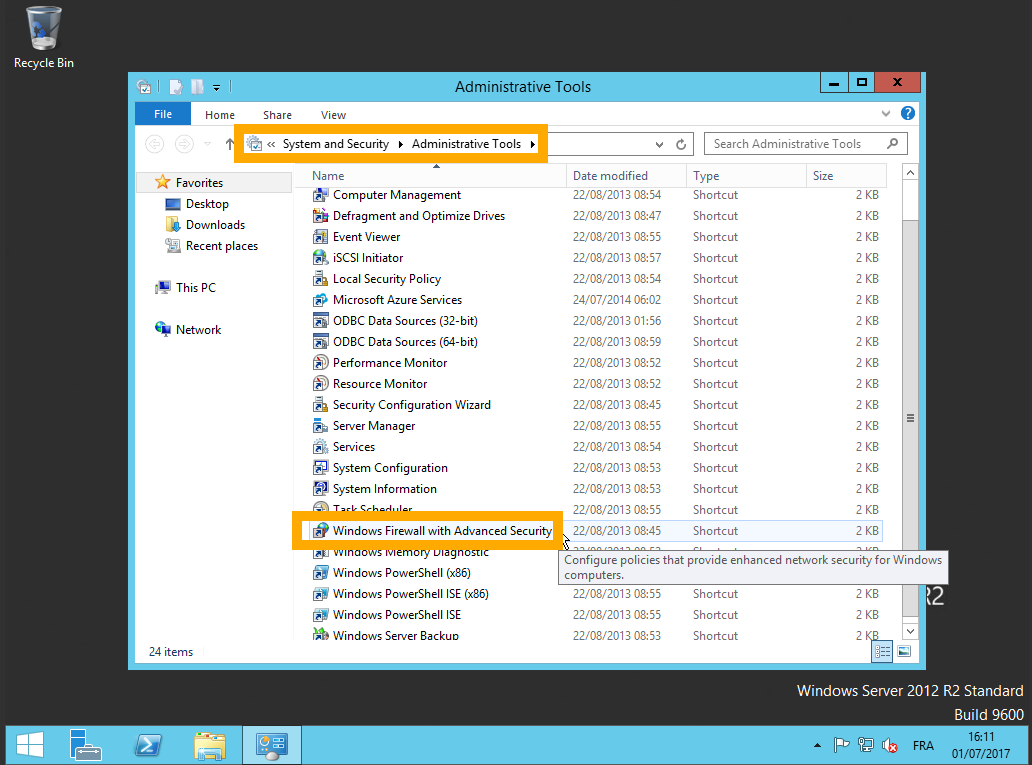
Task: Expand the ribbon with the chevron
Action: tap(886, 113)
